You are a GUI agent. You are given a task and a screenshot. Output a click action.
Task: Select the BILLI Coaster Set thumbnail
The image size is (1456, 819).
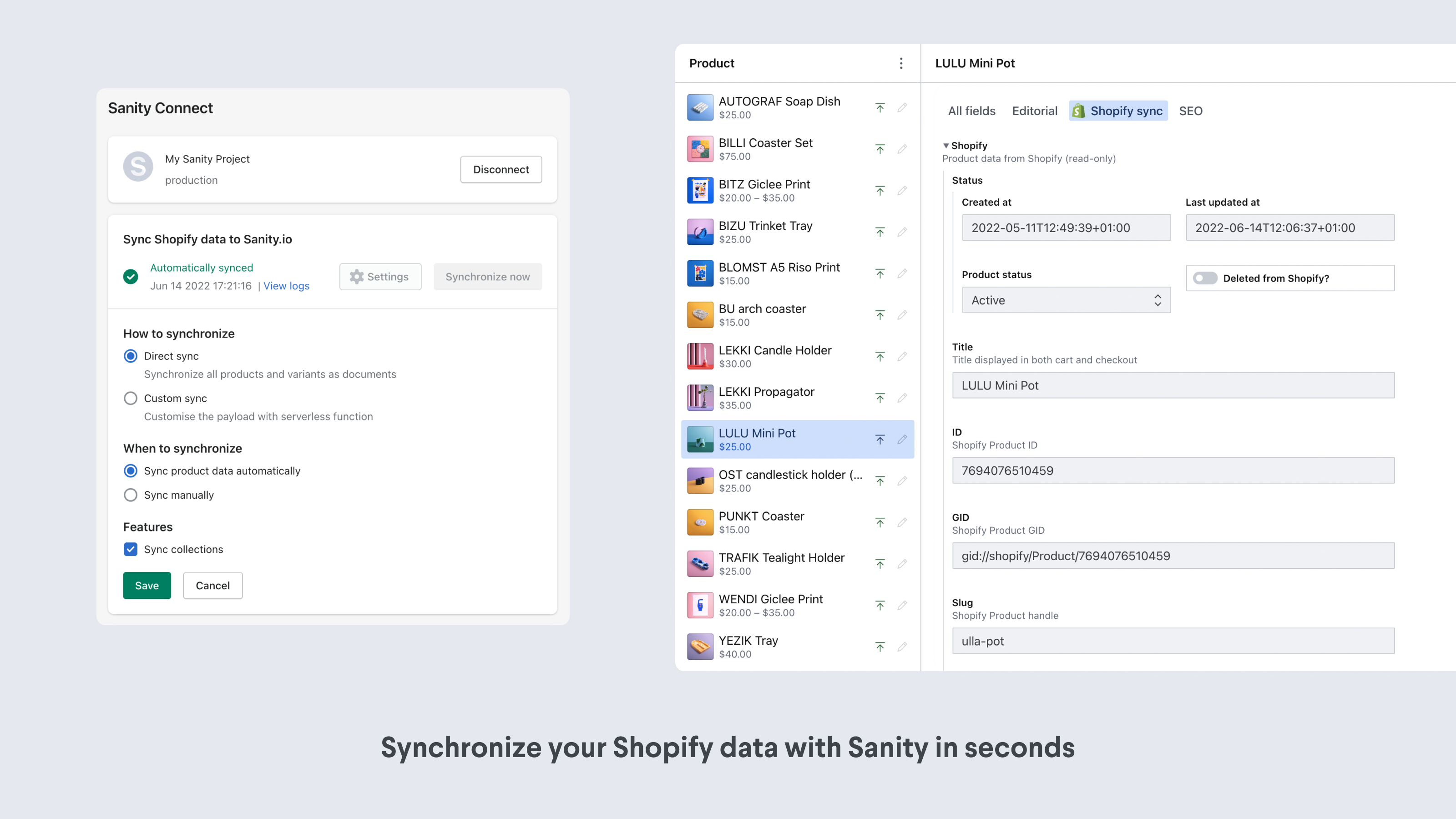click(700, 149)
